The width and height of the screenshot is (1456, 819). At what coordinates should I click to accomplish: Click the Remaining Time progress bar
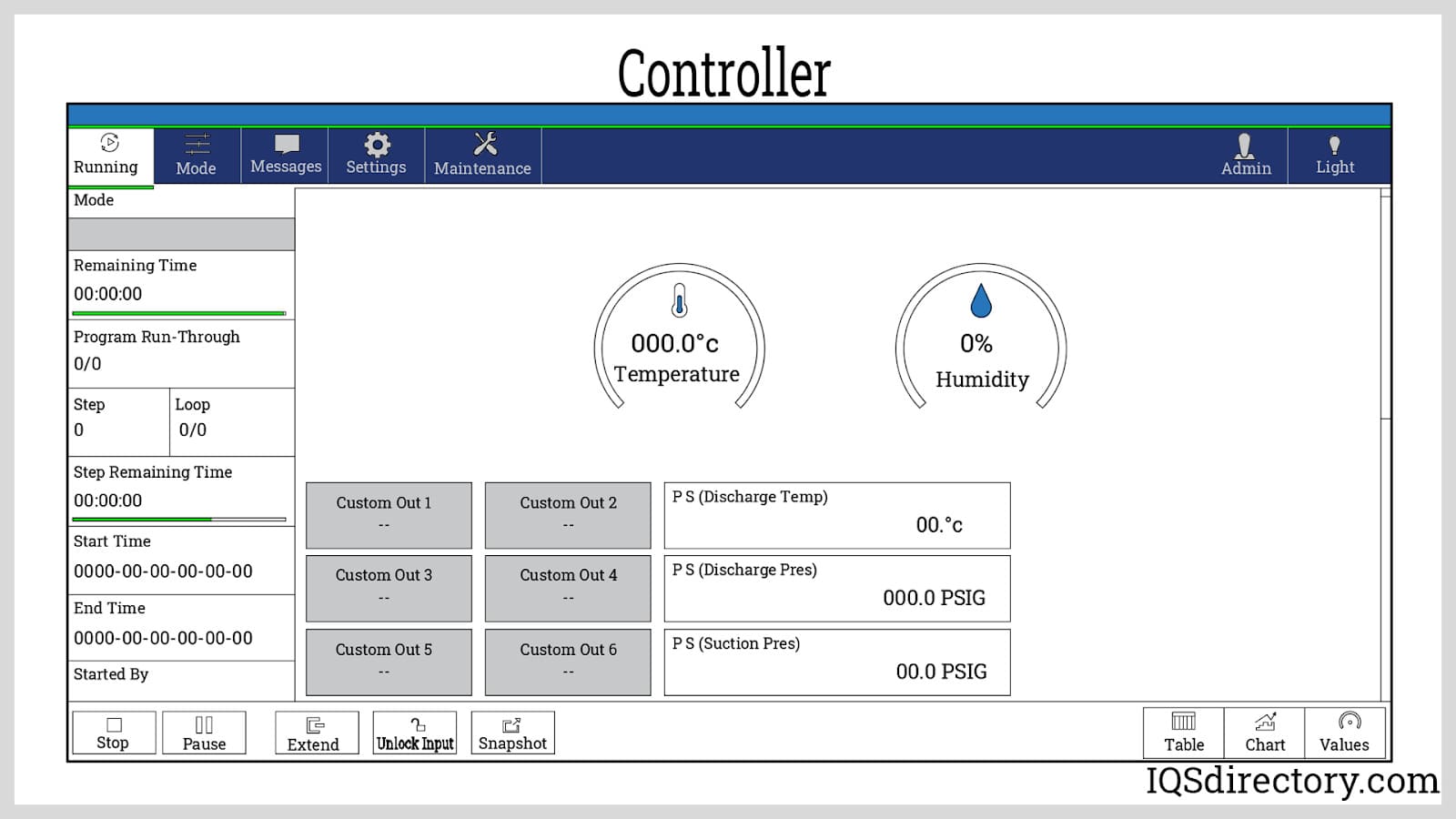[x=179, y=314]
